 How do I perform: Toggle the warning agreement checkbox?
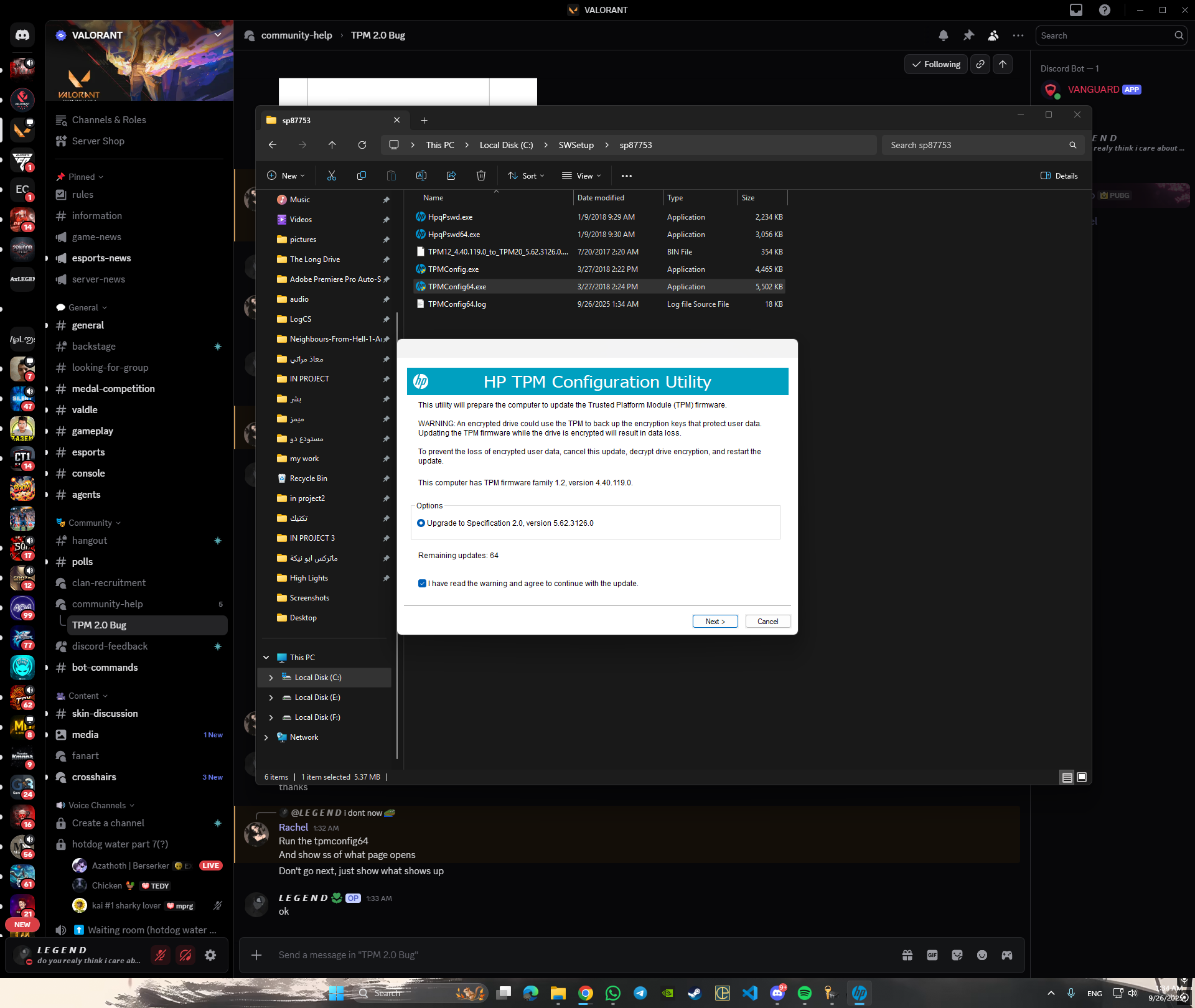pyautogui.click(x=422, y=584)
